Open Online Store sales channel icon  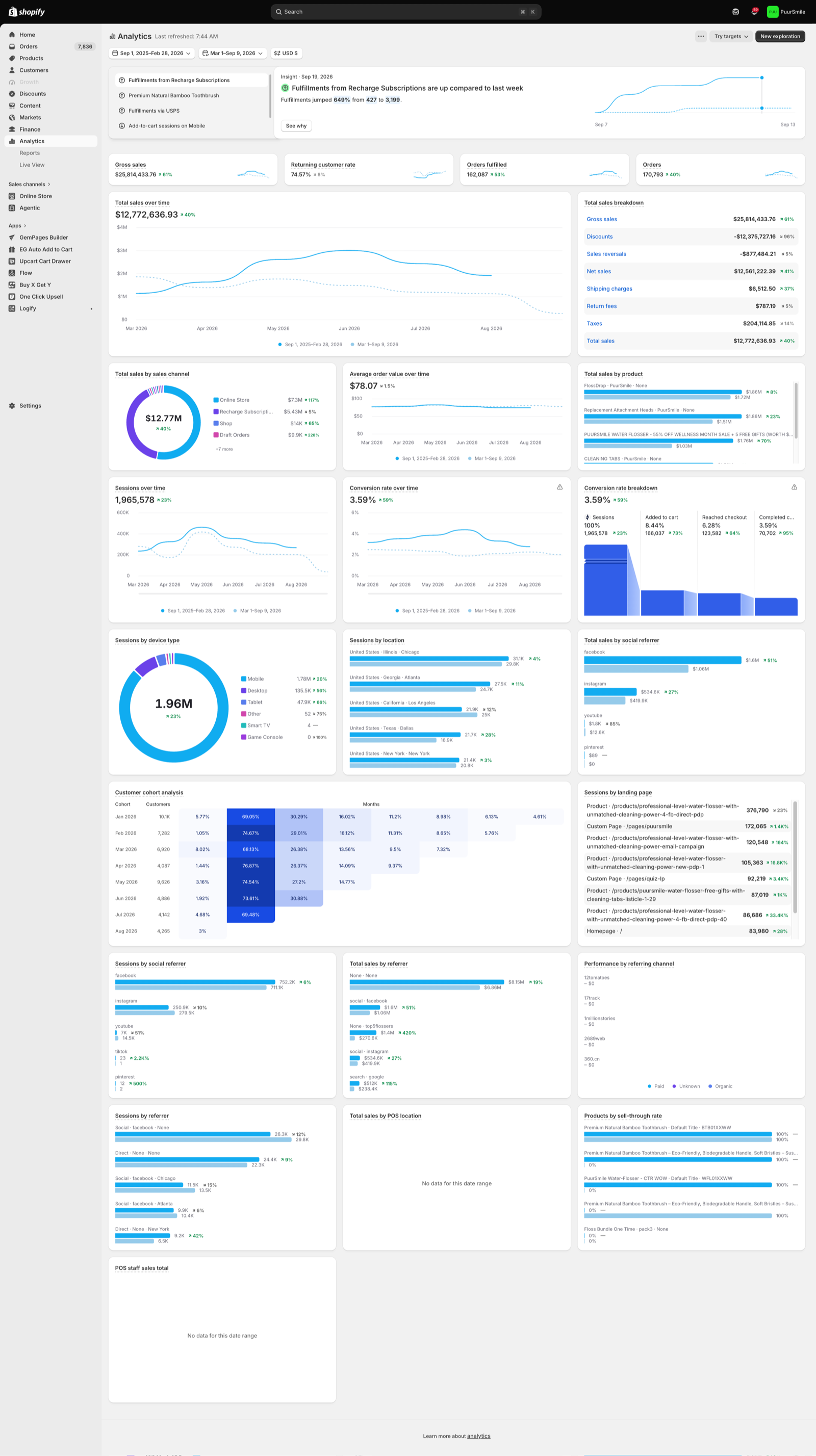(12, 196)
